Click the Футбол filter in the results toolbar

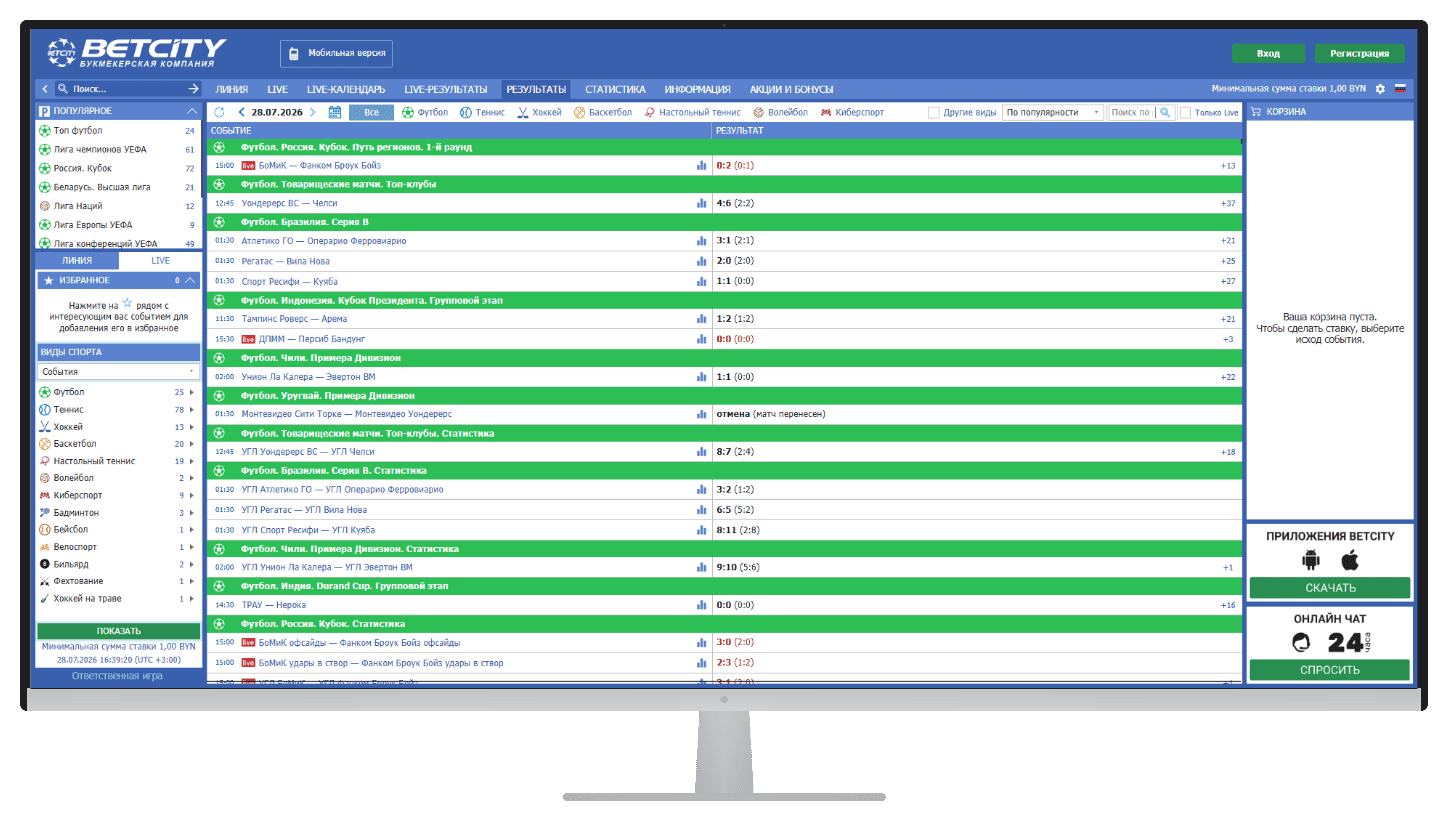tap(425, 113)
